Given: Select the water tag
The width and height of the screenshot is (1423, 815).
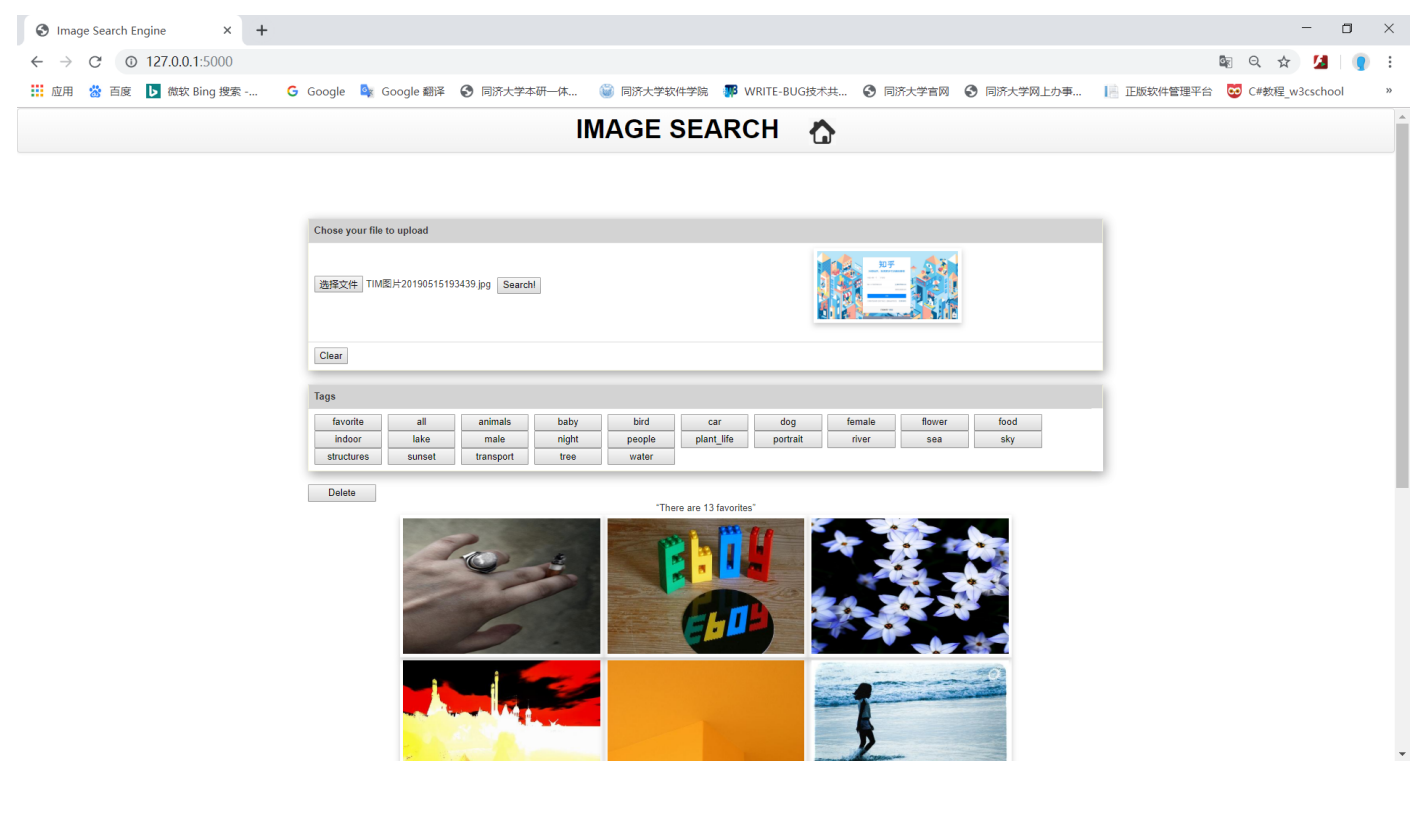Looking at the screenshot, I should click(641, 457).
